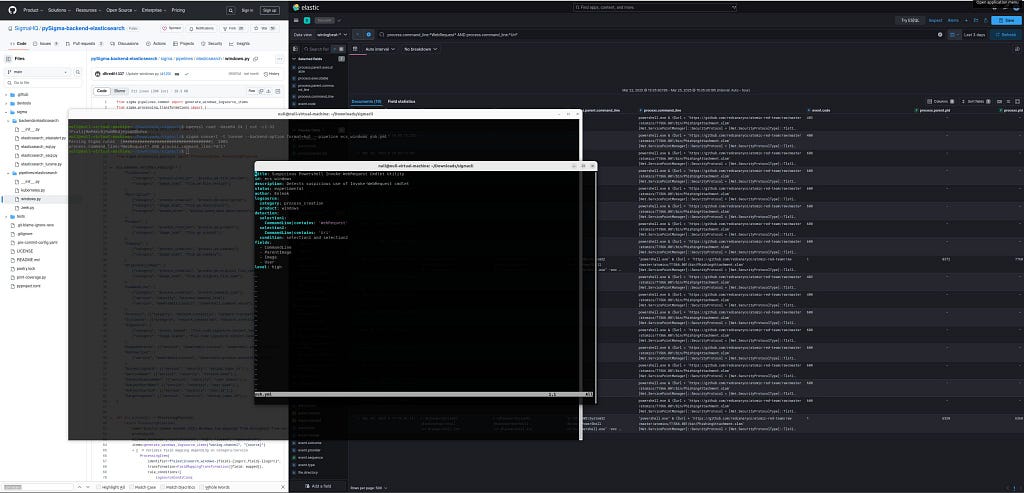Image resolution: width=1024 pixels, height=493 pixels.
Task: Open the Columns selector in results grid
Action: tap(941, 102)
